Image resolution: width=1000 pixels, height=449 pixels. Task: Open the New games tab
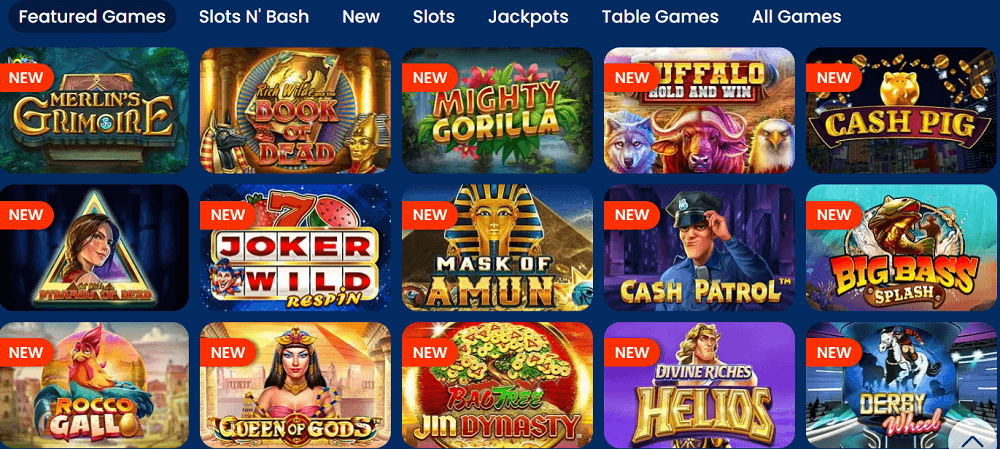(361, 17)
